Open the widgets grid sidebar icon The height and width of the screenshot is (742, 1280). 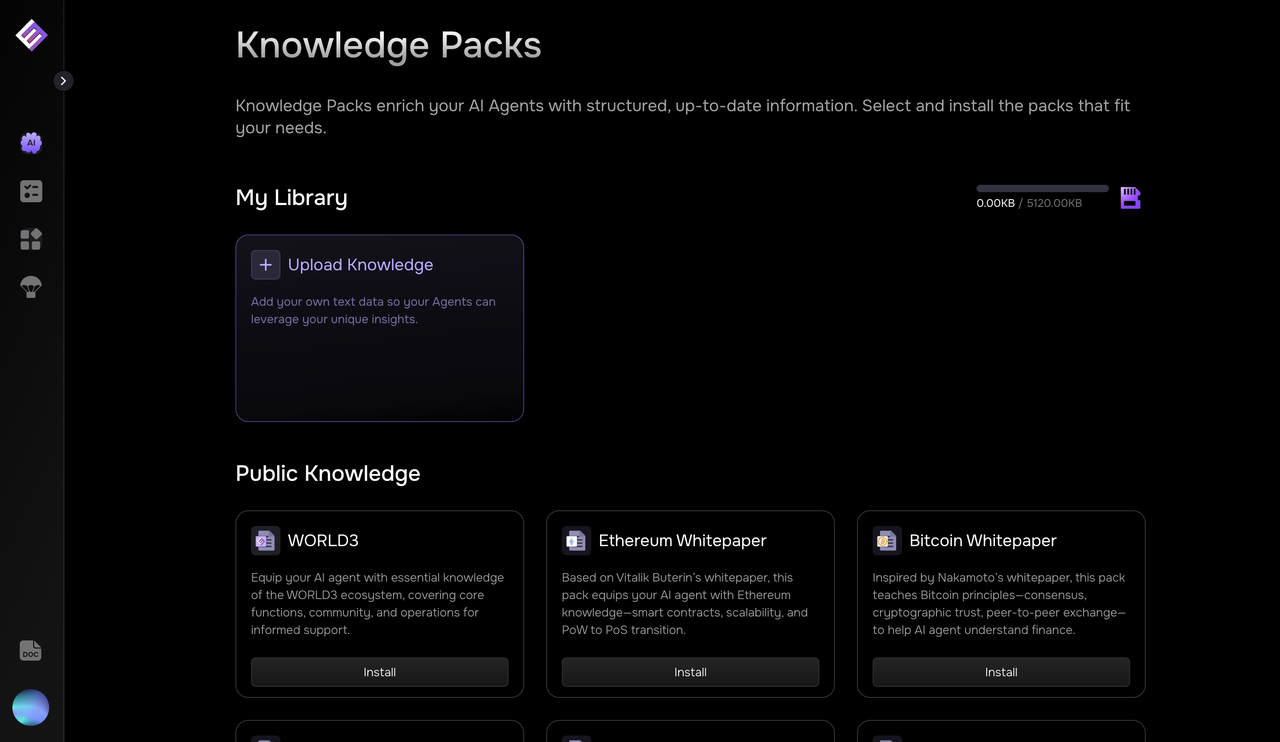pyautogui.click(x=31, y=239)
